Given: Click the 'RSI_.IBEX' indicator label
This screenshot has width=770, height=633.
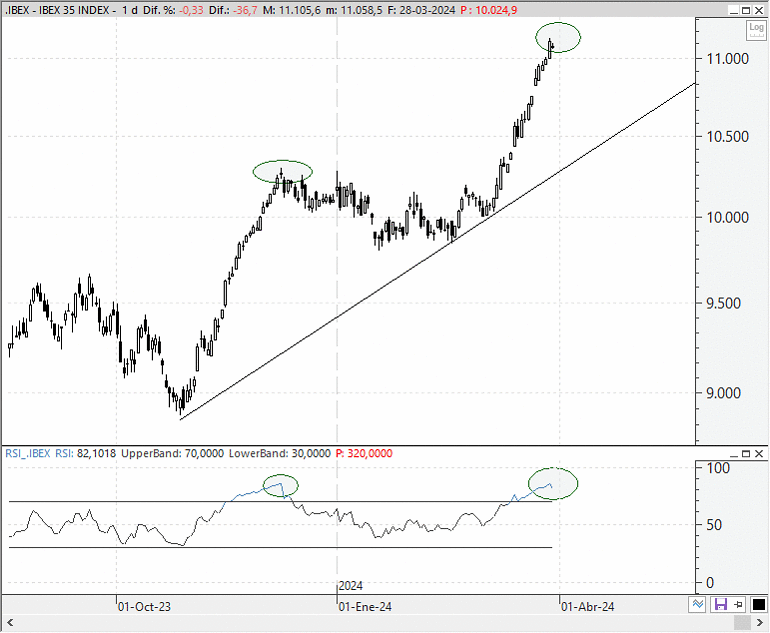Looking at the screenshot, I should (28, 453).
